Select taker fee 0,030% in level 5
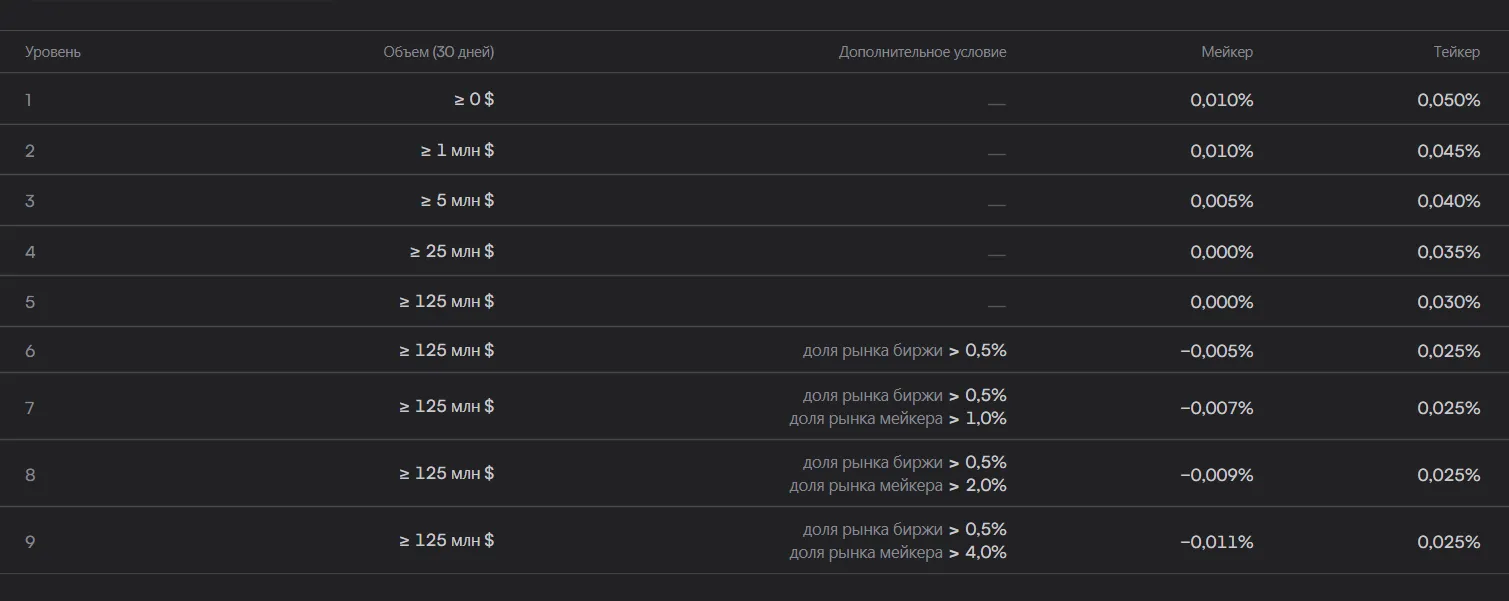Viewport: 1509px width, 601px height. point(1449,302)
